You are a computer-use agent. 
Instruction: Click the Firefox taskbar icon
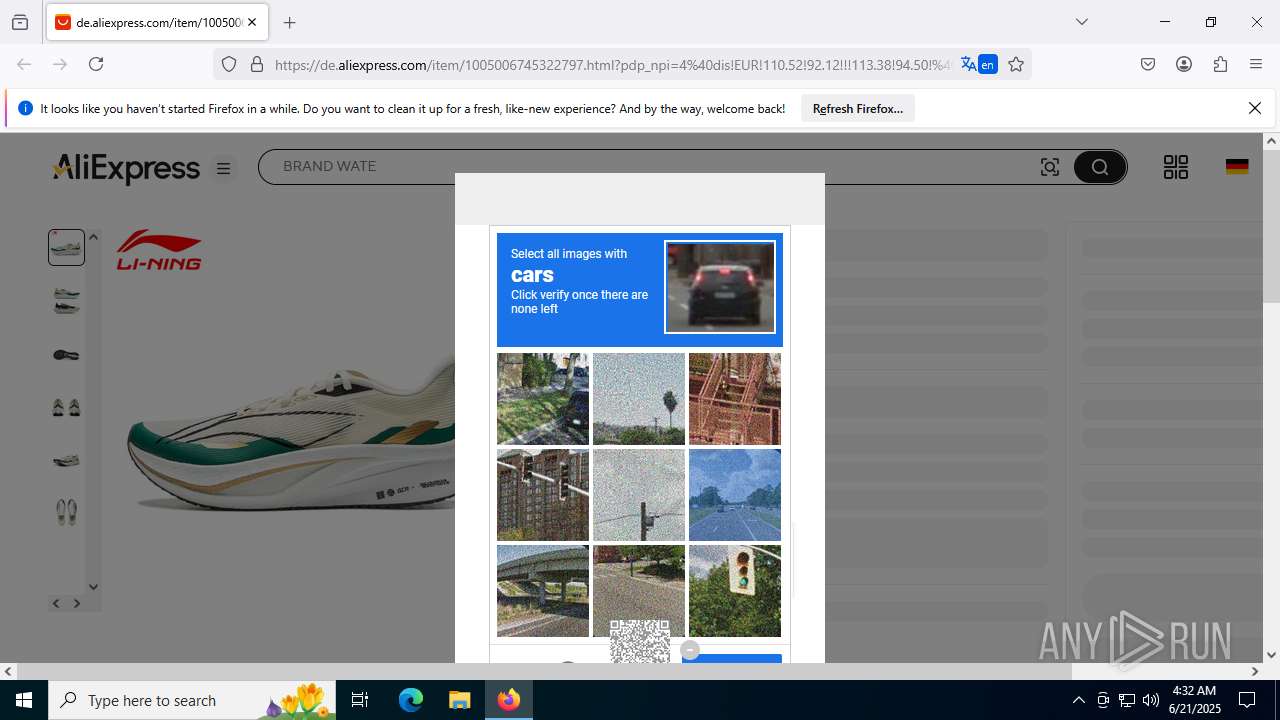coord(509,700)
